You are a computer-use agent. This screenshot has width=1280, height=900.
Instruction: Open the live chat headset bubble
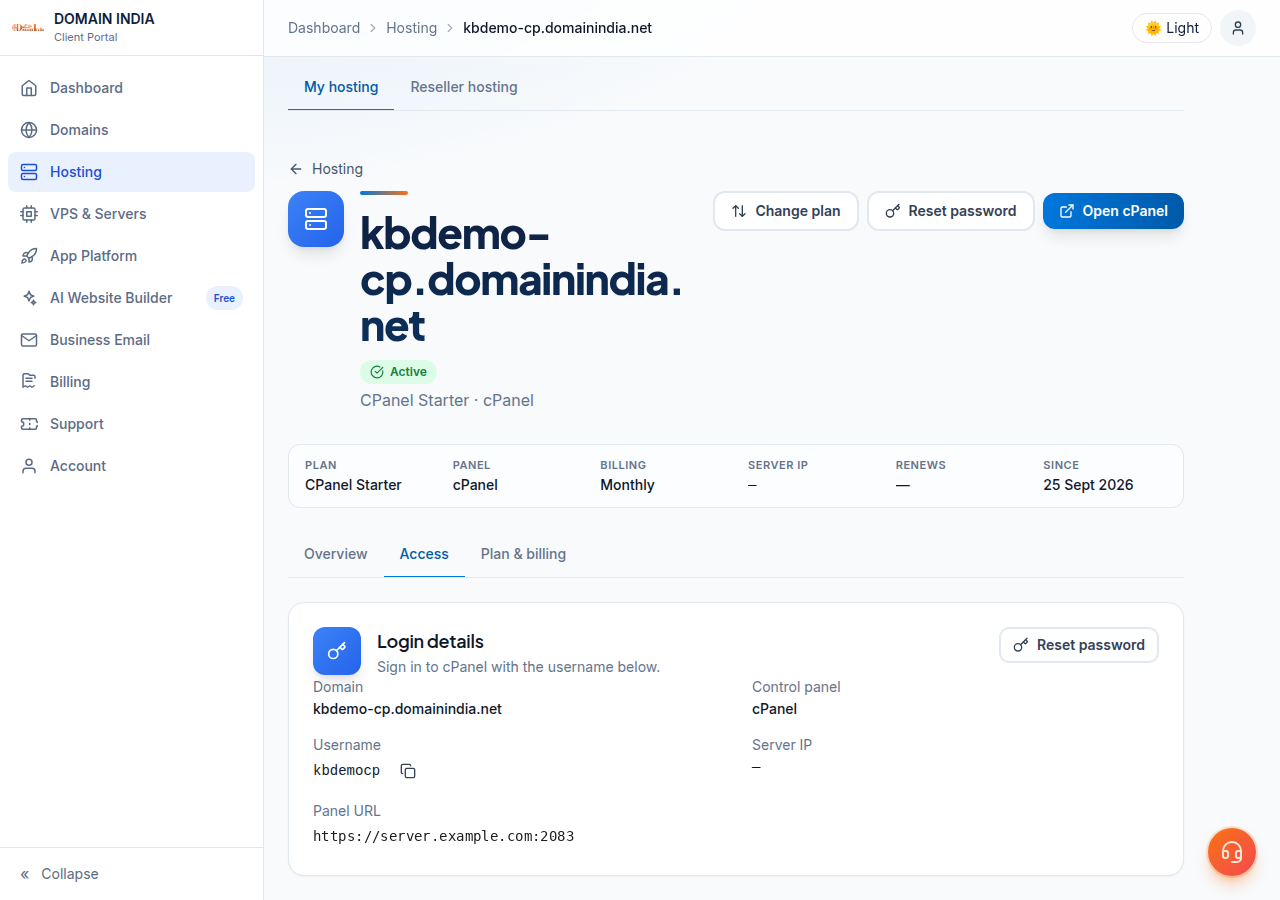(1232, 852)
